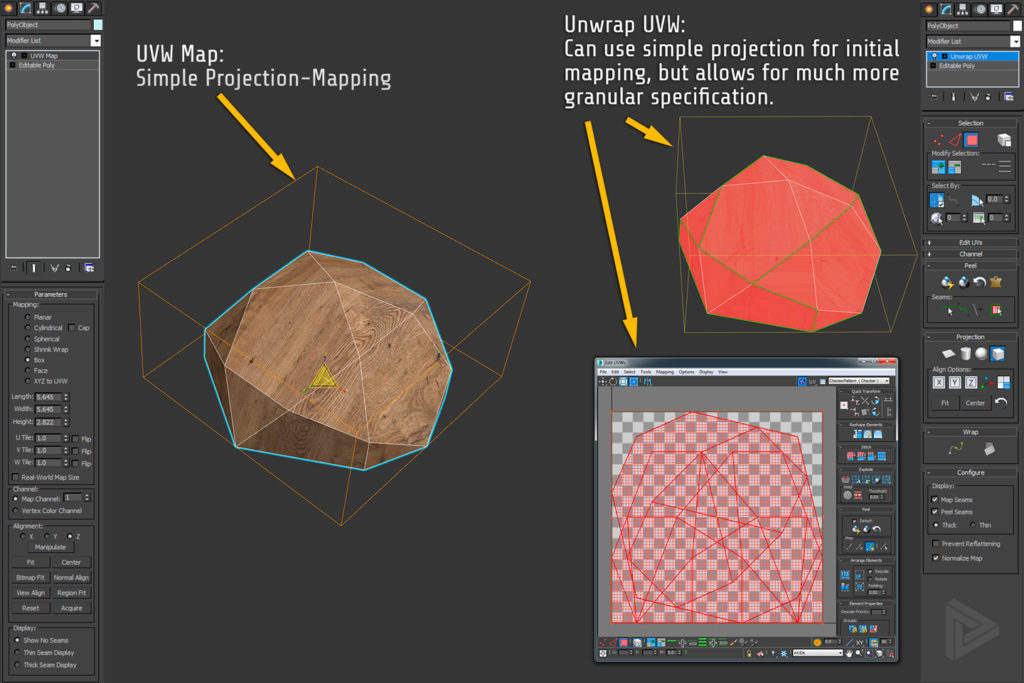This screenshot has height=683, width=1024.
Task: Select vertex sub-object mode in Selection panel
Action: point(936,138)
